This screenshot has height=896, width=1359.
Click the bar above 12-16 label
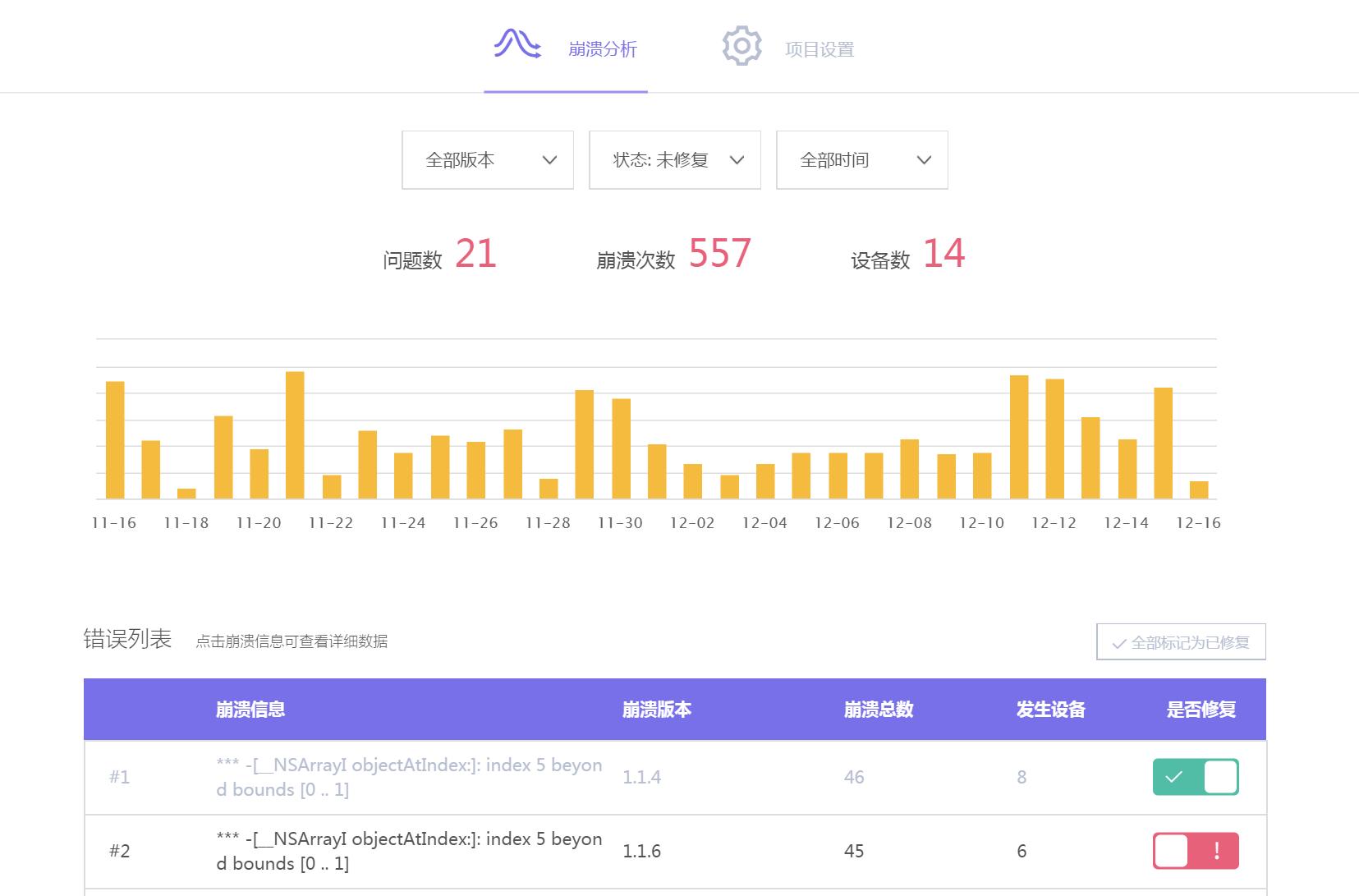(1199, 490)
